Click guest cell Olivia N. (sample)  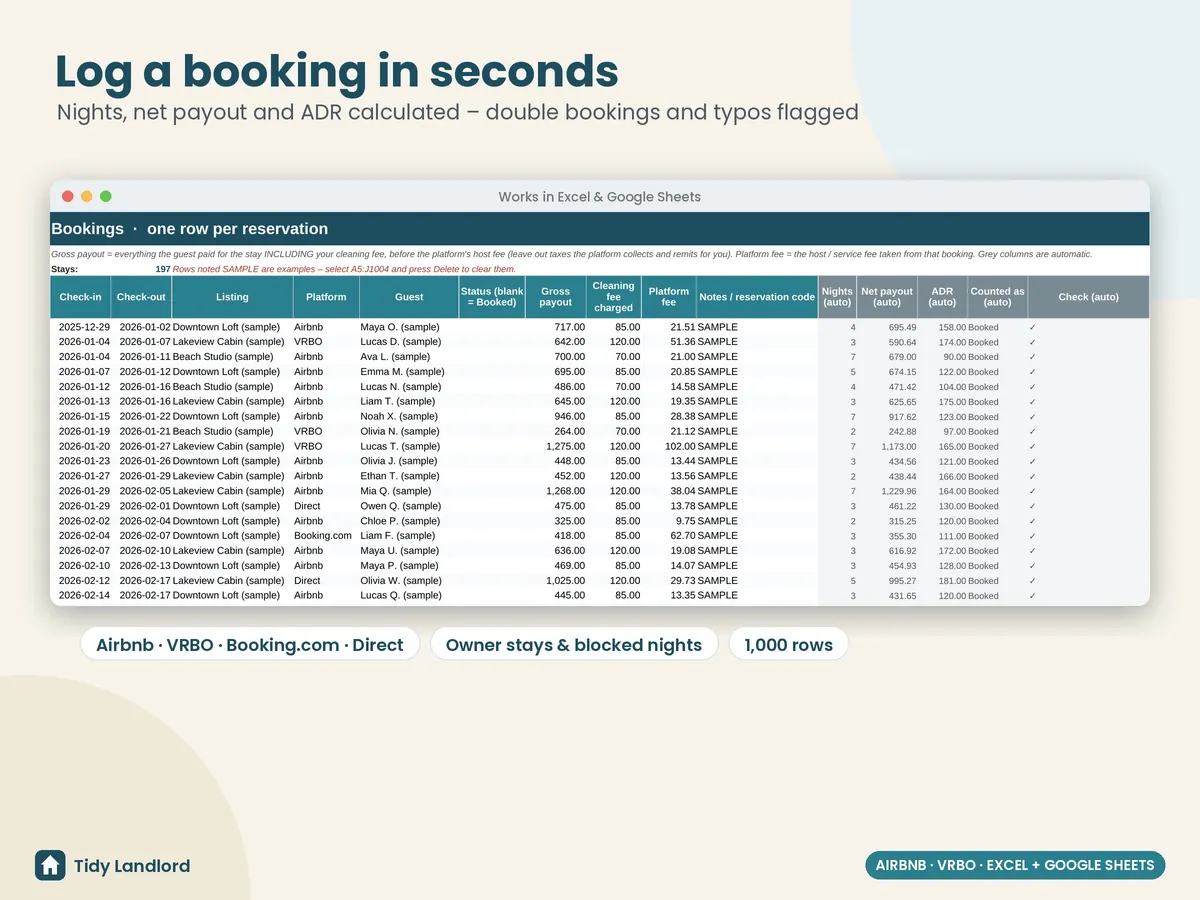pos(401,432)
